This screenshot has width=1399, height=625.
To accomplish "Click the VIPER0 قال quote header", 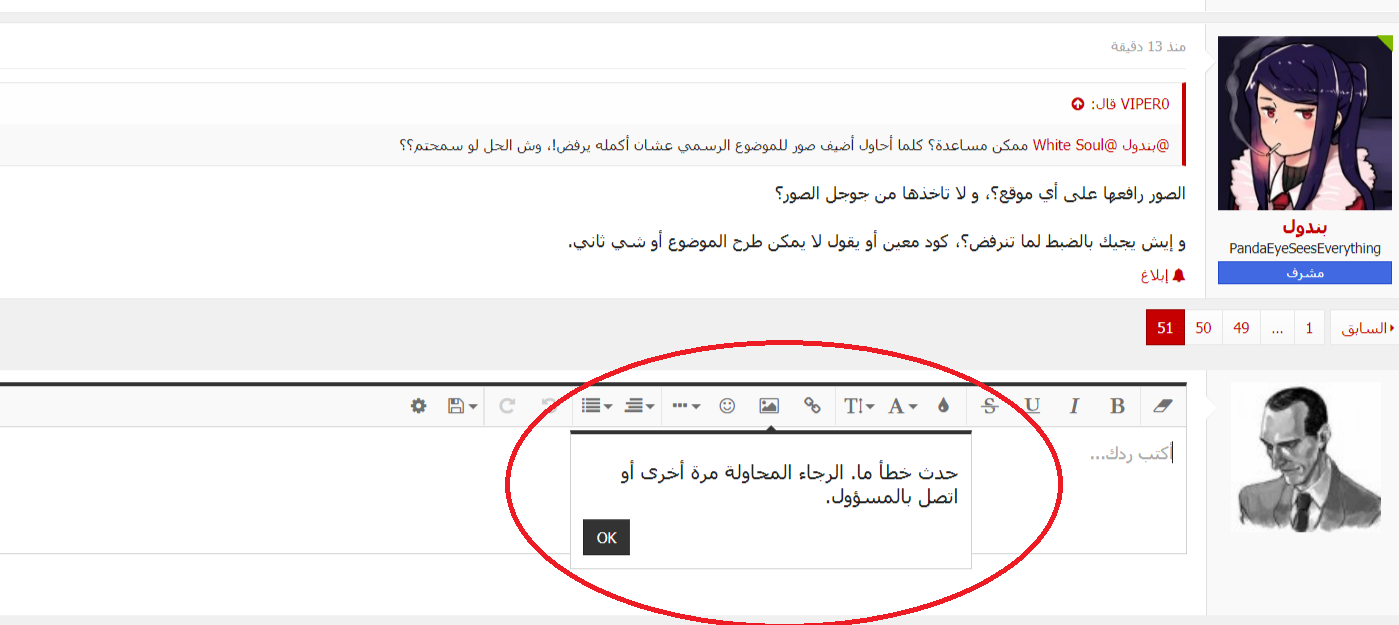I will (x=1128, y=104).
